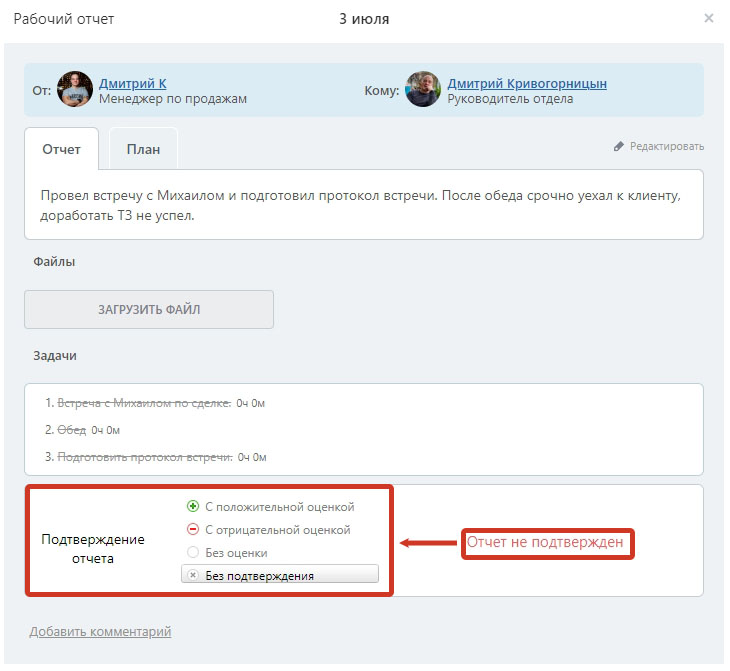Click sender avatar photo of Дмитрий К
This screenshot has height=671, width=730.
point(75,89)
